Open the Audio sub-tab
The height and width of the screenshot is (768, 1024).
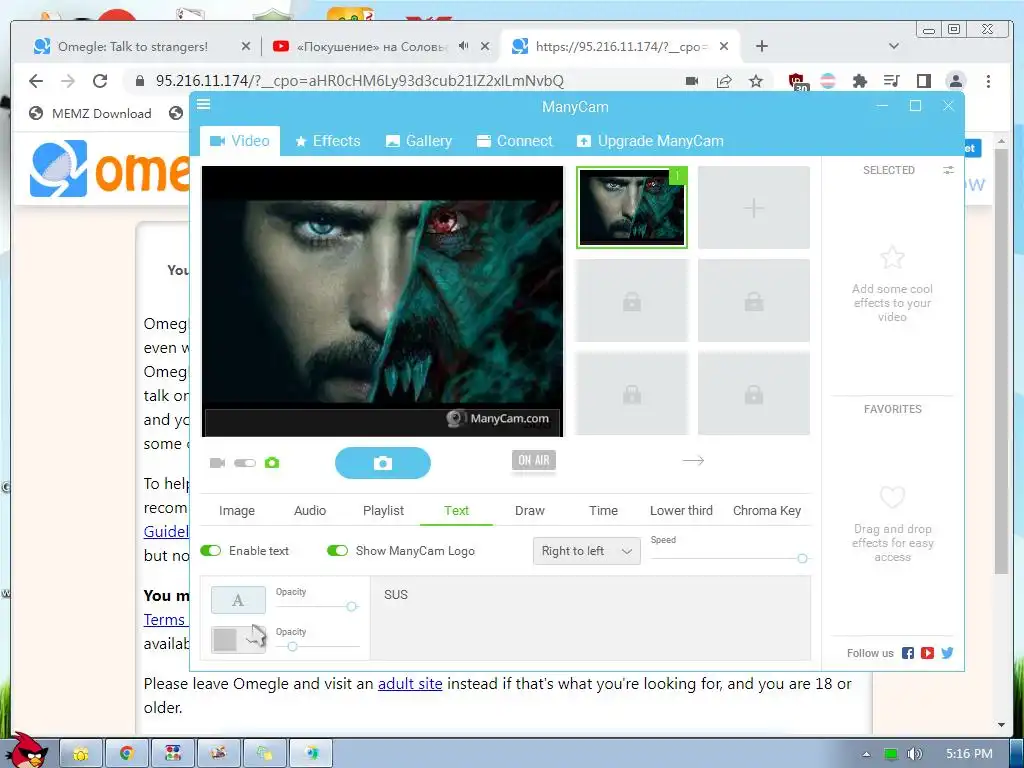[x=310, y=511]
